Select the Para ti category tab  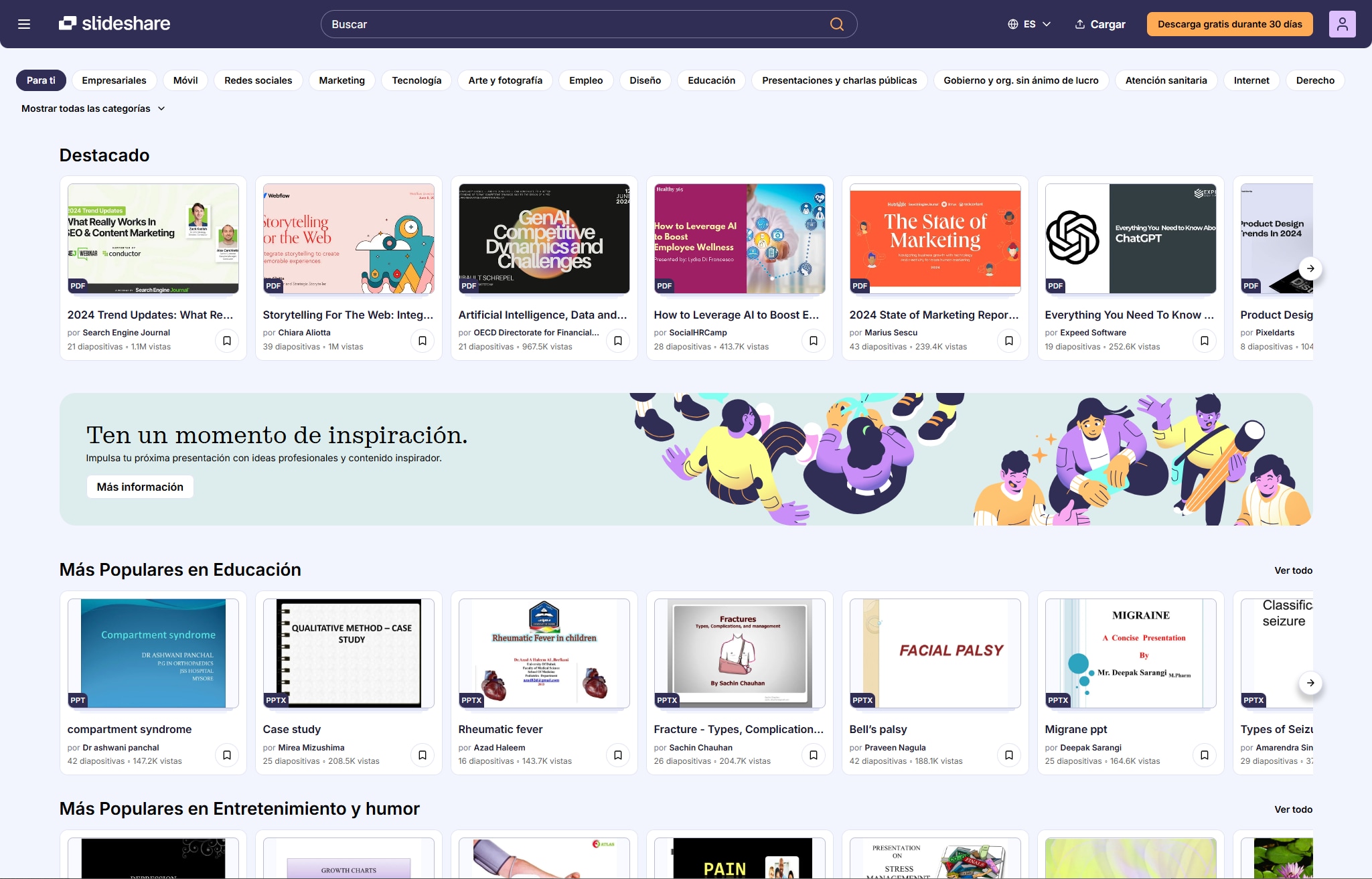[x=41, y=80]
